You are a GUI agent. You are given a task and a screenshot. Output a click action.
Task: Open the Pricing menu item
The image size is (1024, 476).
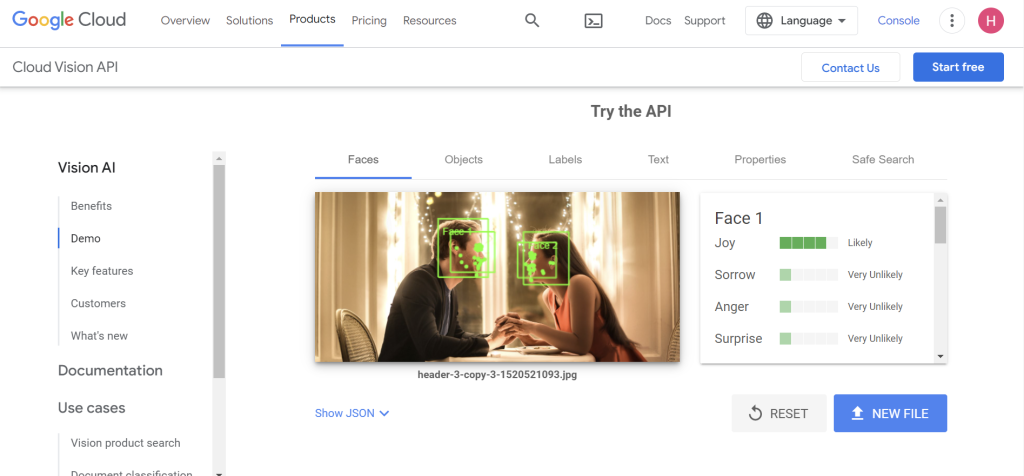click(x=369, y=21)
